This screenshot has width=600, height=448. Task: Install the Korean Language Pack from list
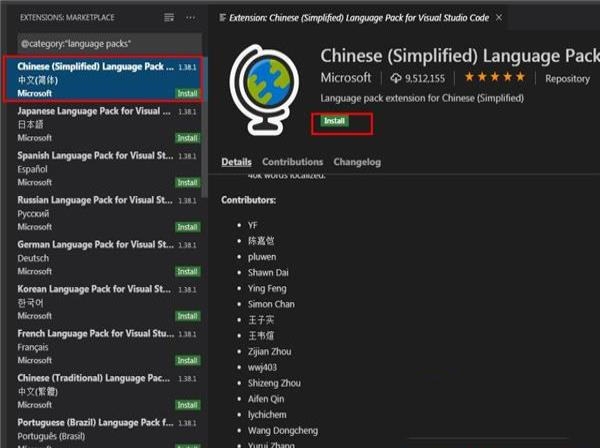(187, 316)
